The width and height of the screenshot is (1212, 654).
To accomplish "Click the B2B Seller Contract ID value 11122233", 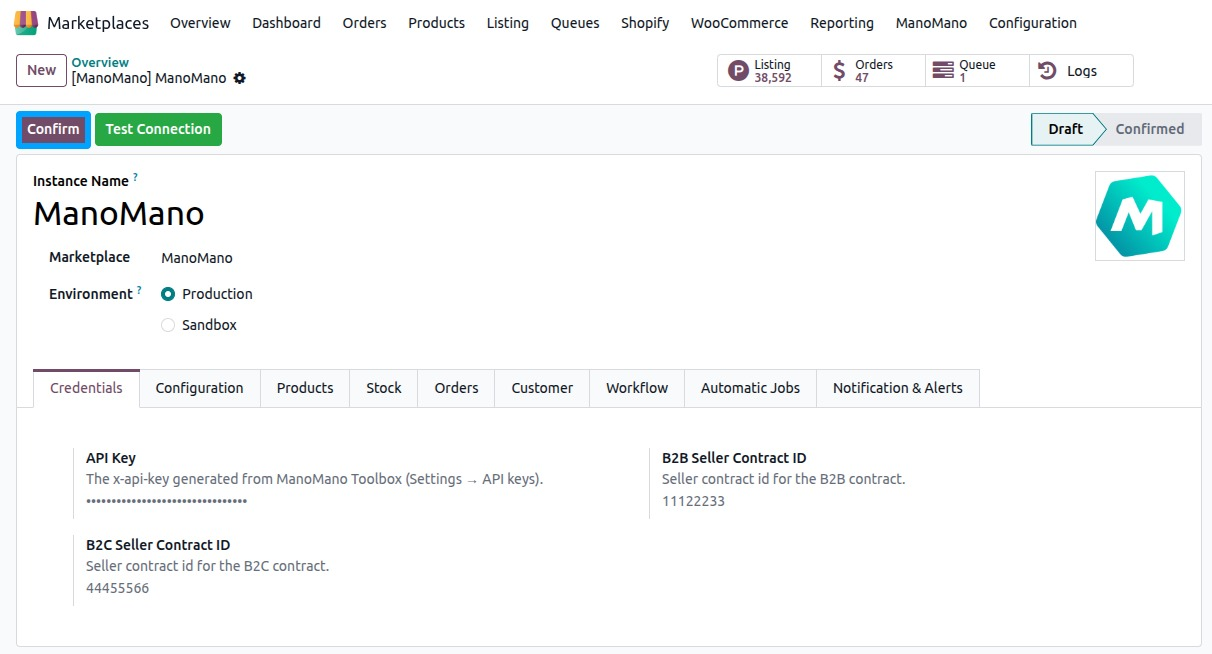I will tap(693, 501).
